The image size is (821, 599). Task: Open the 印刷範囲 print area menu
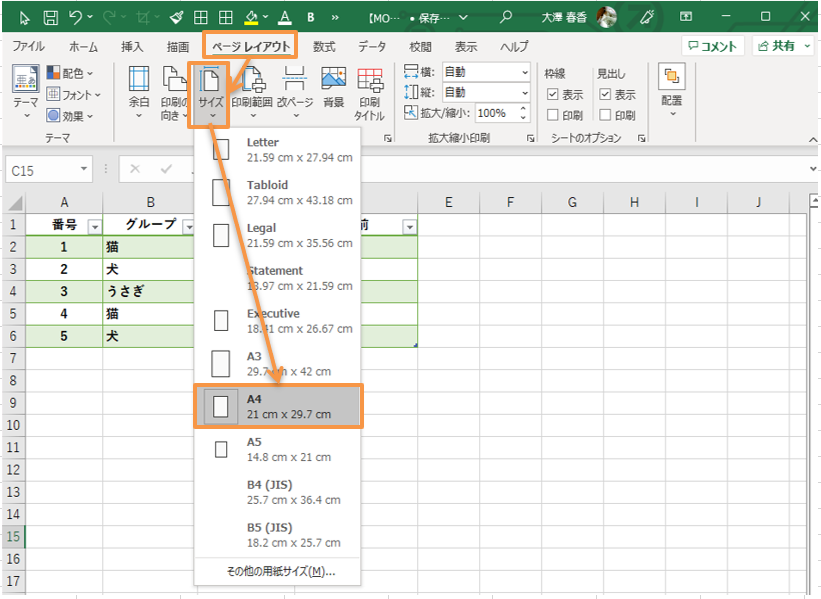252,92
